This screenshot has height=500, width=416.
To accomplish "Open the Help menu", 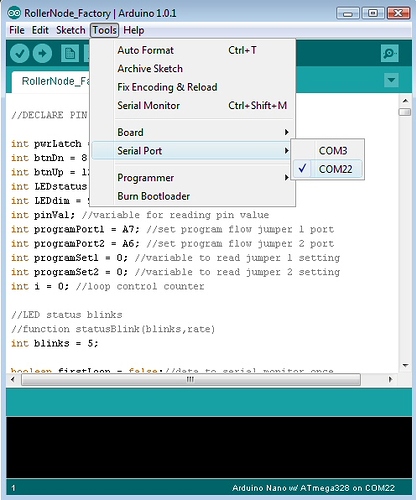I will [134, 30].
